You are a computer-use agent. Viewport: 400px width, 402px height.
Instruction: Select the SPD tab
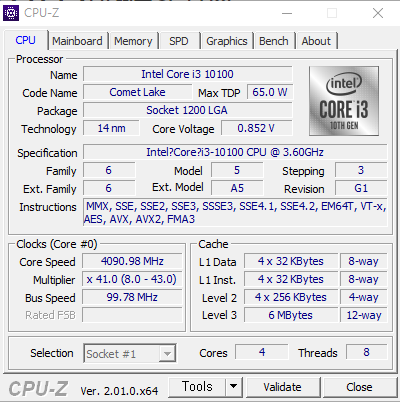179,41
